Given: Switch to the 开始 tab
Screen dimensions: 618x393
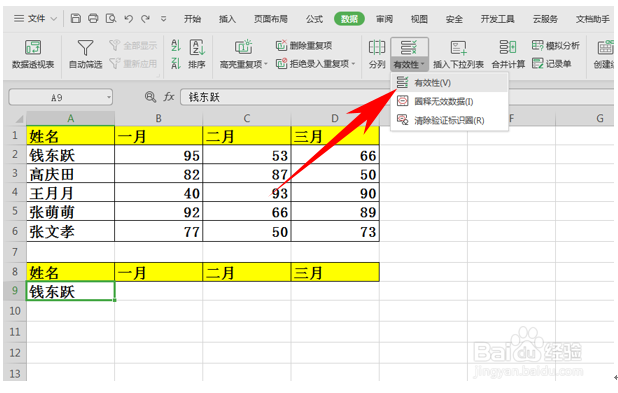Looking at the screenshot, I should pos(192,19).
